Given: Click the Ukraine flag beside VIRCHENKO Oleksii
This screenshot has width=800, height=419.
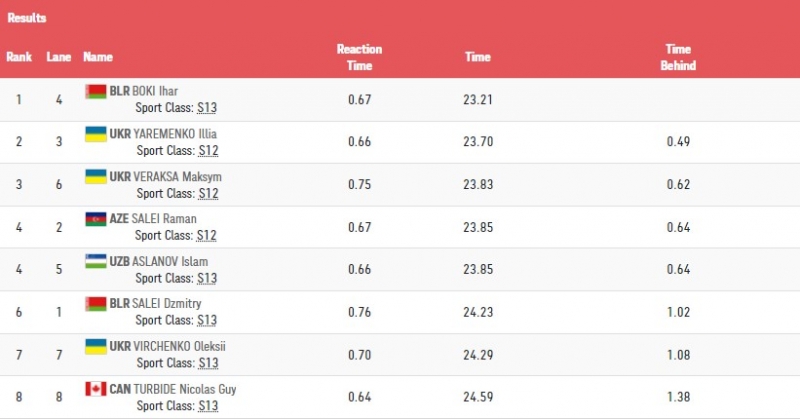Looking at the screenshot, I should [95, 345].
